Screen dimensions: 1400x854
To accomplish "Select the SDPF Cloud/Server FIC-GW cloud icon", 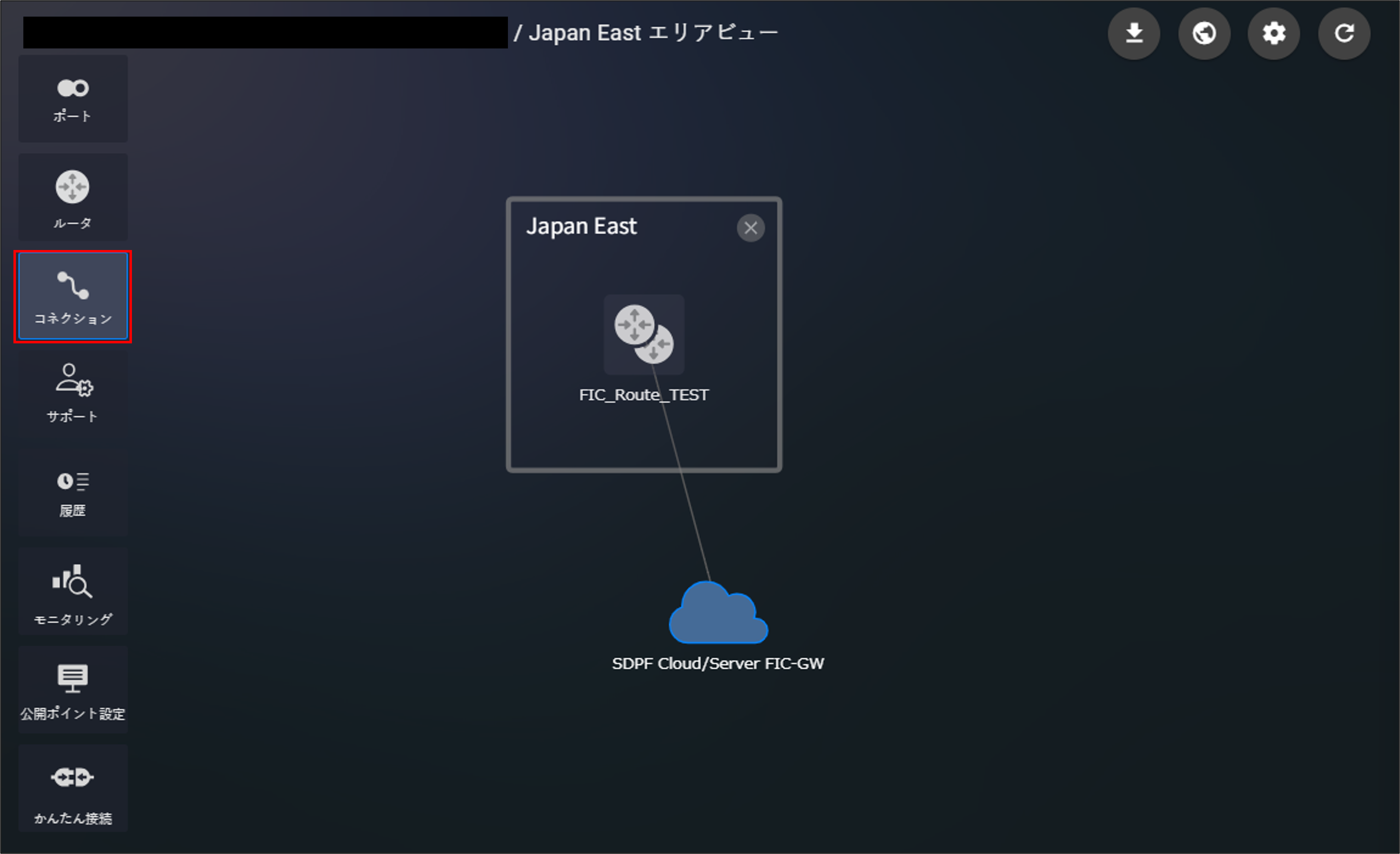I will (718, 612).
